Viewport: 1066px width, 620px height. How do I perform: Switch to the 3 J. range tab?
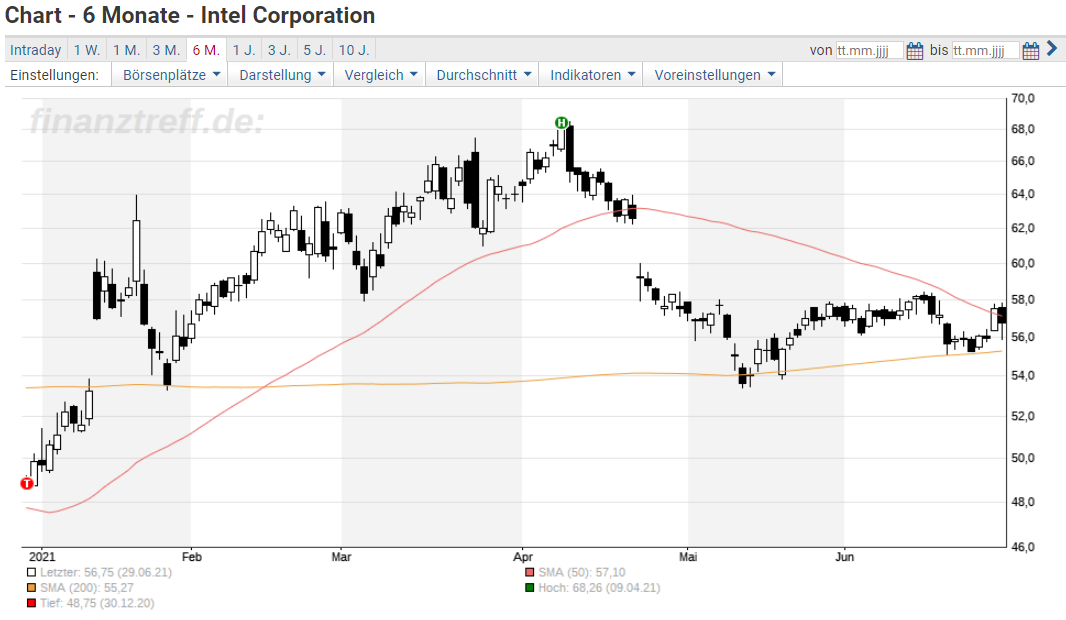279,50
